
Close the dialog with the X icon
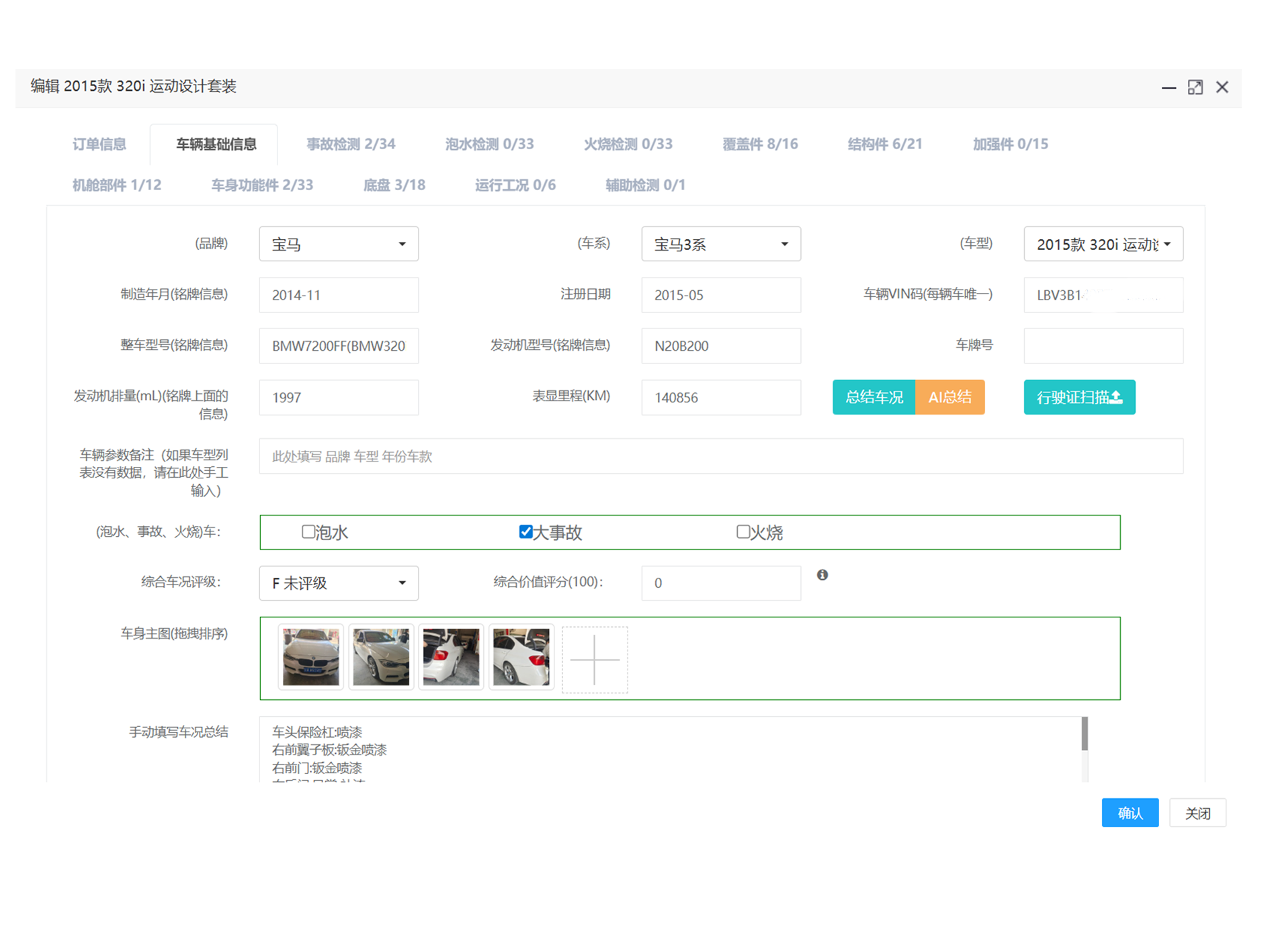1222,87
